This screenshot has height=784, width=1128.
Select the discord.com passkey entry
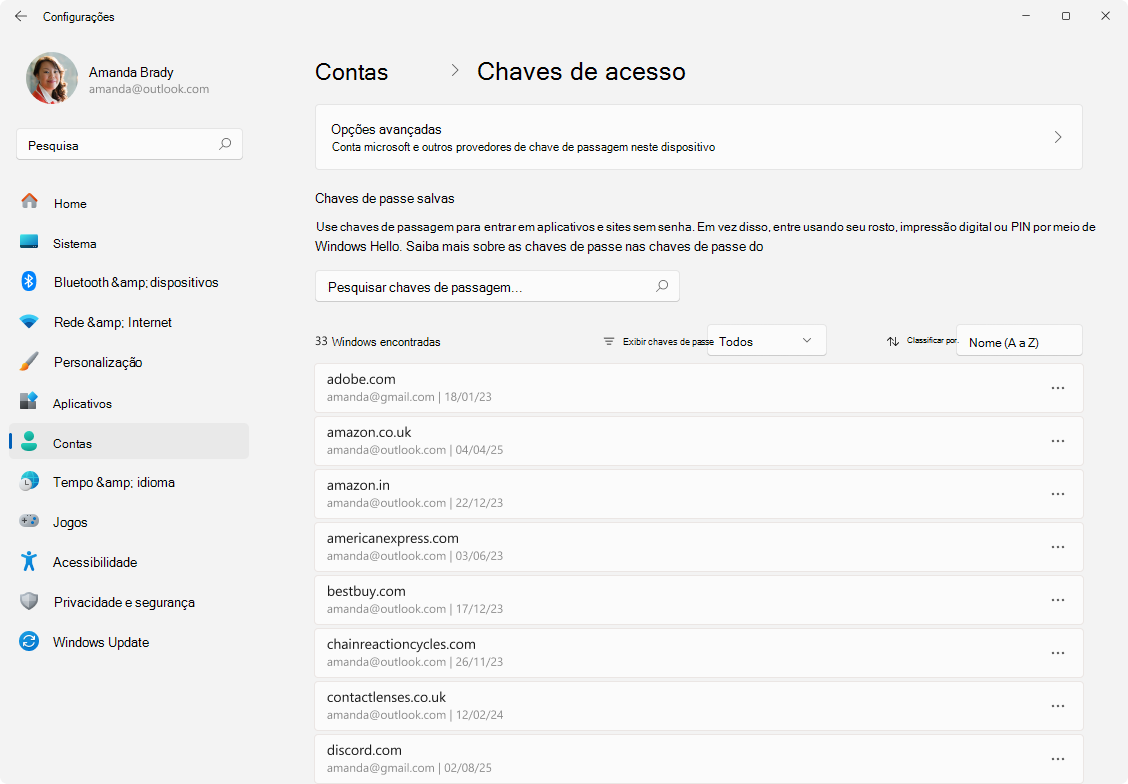699,759
